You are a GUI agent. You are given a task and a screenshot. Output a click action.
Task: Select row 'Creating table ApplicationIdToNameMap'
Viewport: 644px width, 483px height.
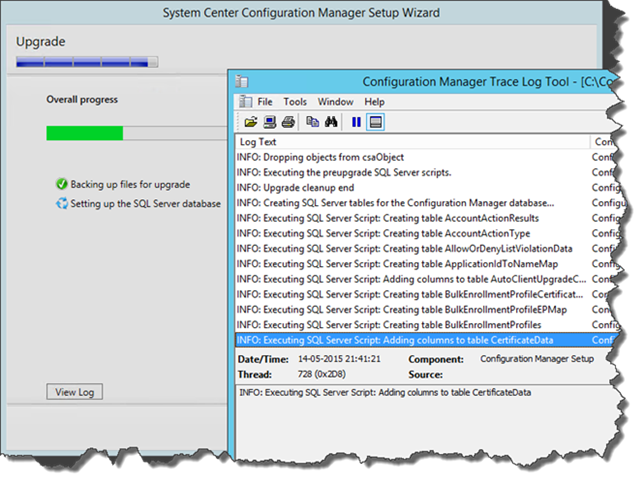point(426,264)
